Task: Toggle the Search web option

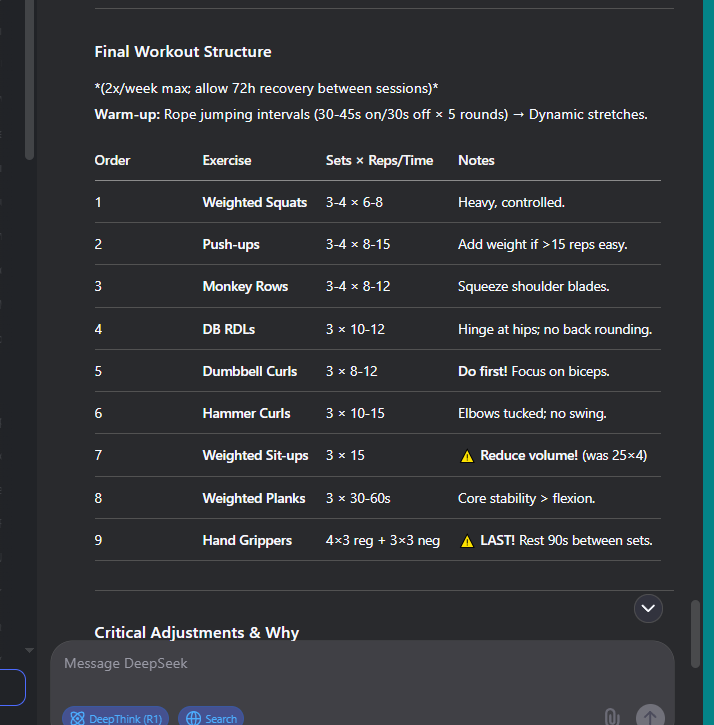Action: coord(211,718)
